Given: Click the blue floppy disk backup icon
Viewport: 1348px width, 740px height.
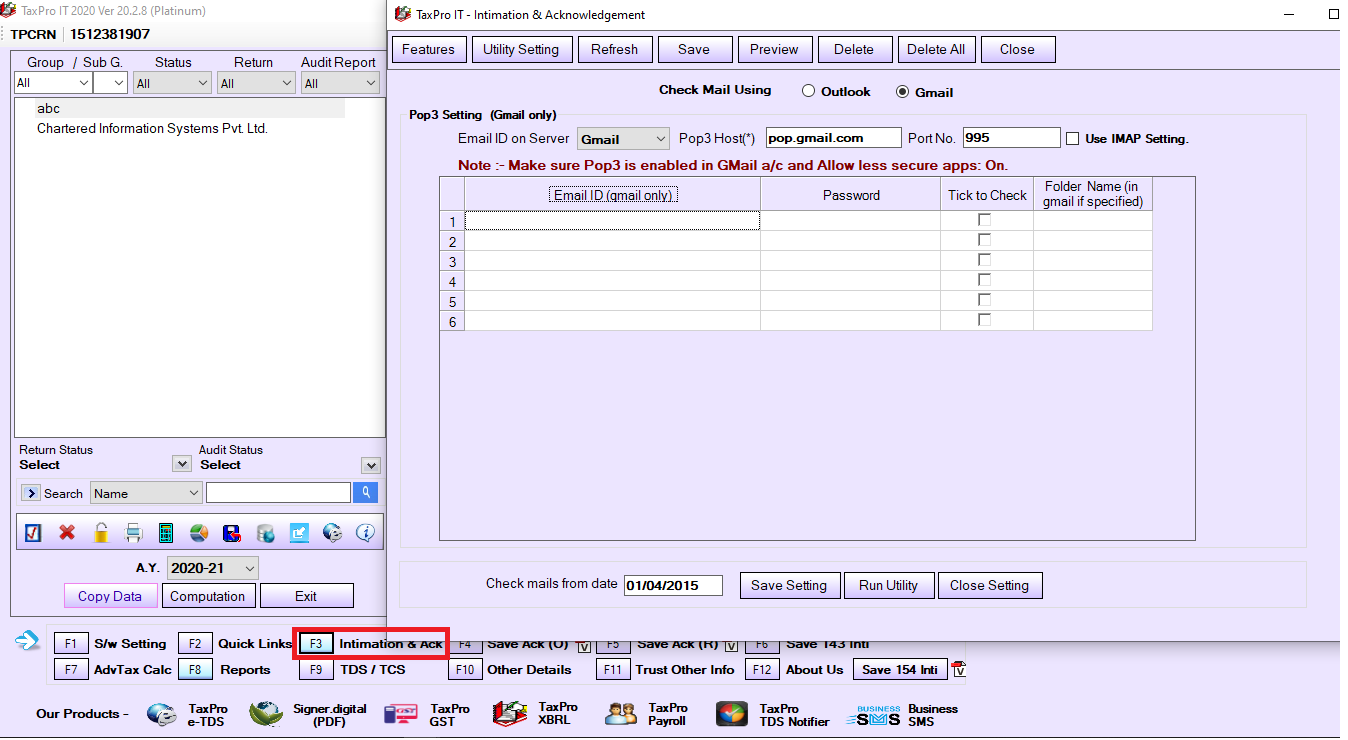Looking at the screenshot, I should point(232,533).
